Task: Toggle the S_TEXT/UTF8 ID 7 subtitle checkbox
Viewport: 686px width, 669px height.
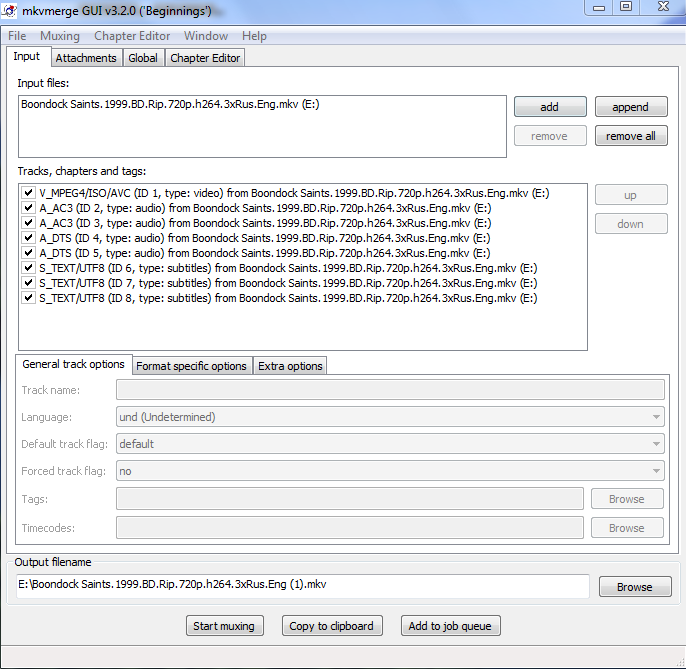Action: (x=28, y=283)
